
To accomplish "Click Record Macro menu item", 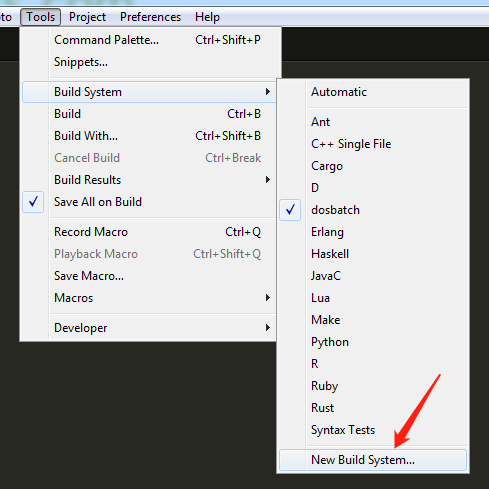I will pos(149,232).
